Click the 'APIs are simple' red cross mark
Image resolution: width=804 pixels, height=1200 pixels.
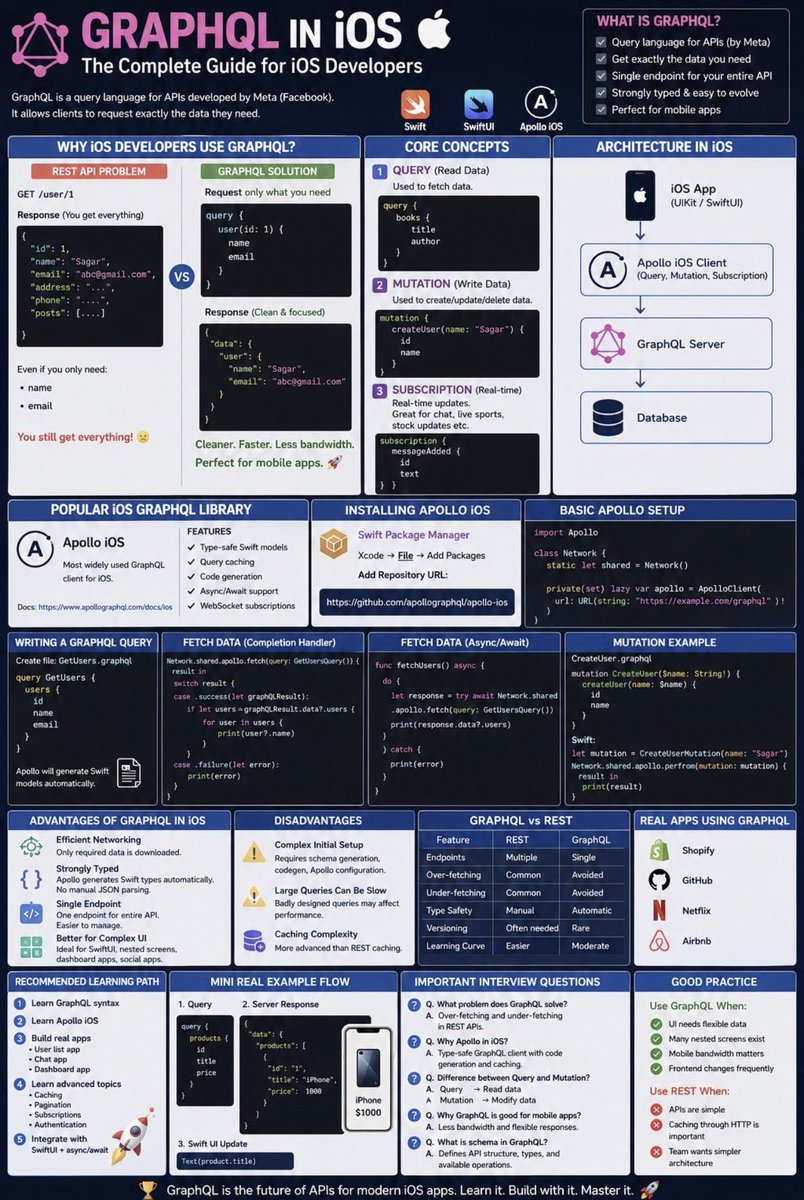click(x=657, y=1109)
